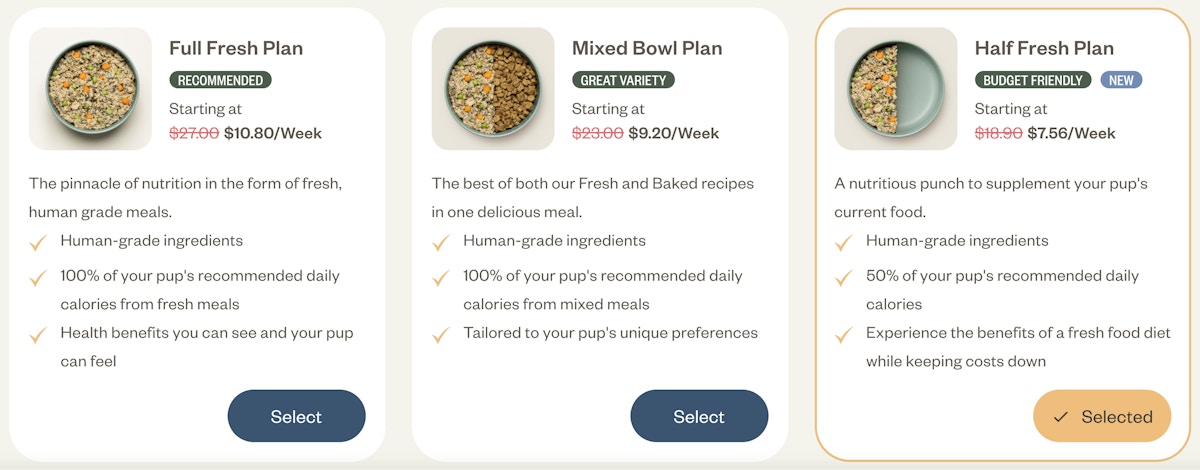Click checkmark beside Full Fresh Human-grade ingredients

pyautogui.click(x=38, y=242)
